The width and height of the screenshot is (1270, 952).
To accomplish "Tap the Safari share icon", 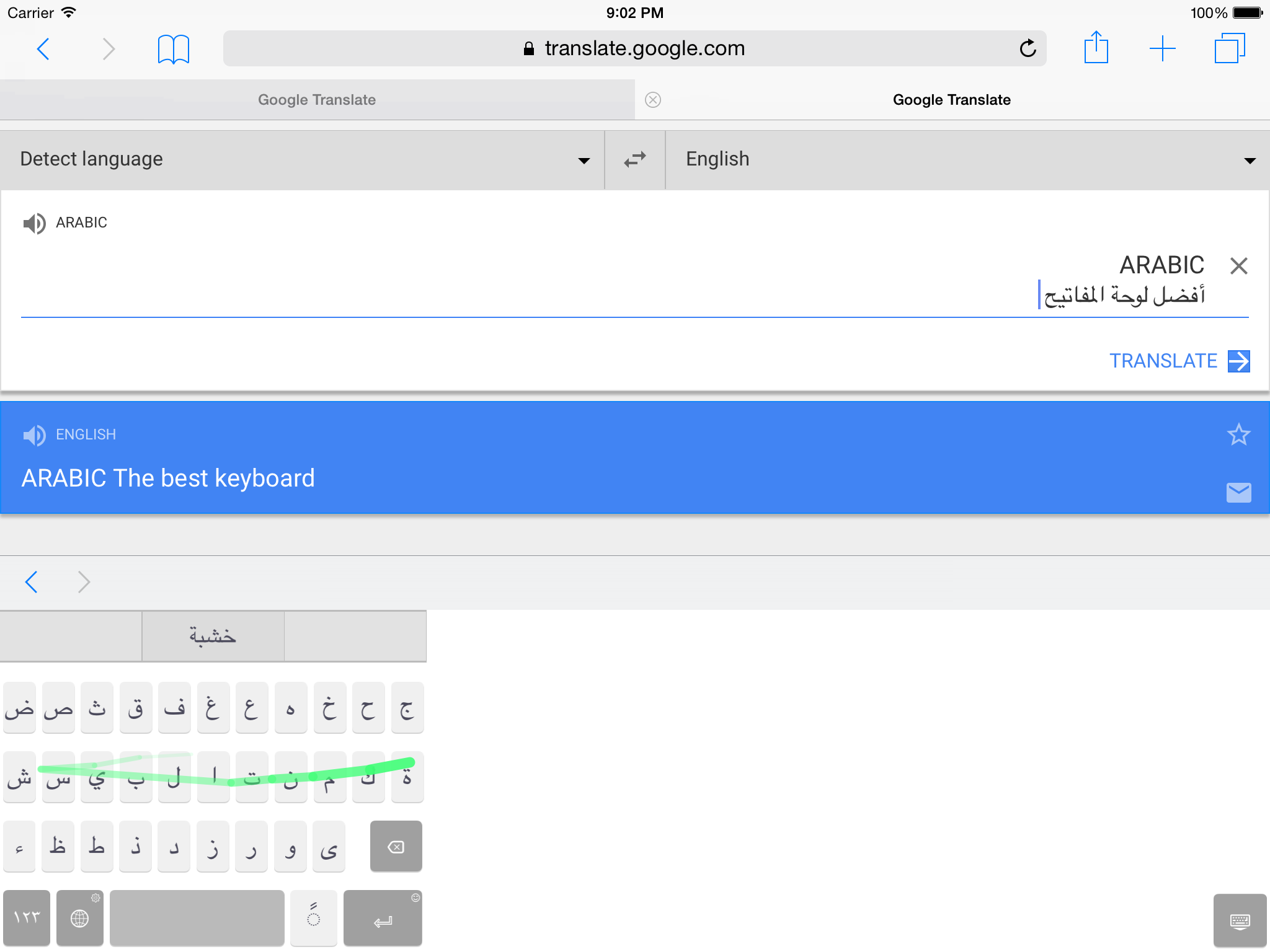I will (x=1096, y=48).
